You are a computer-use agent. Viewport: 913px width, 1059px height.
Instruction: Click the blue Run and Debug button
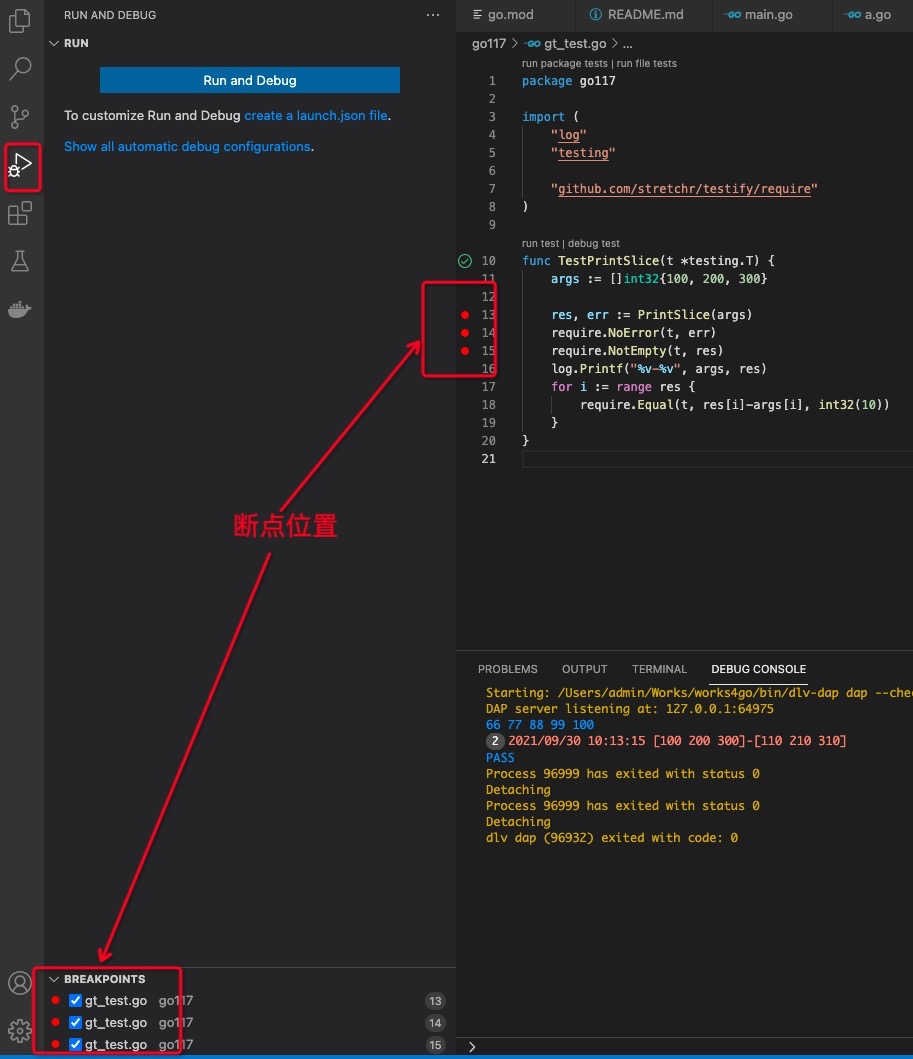pos(250,80)
